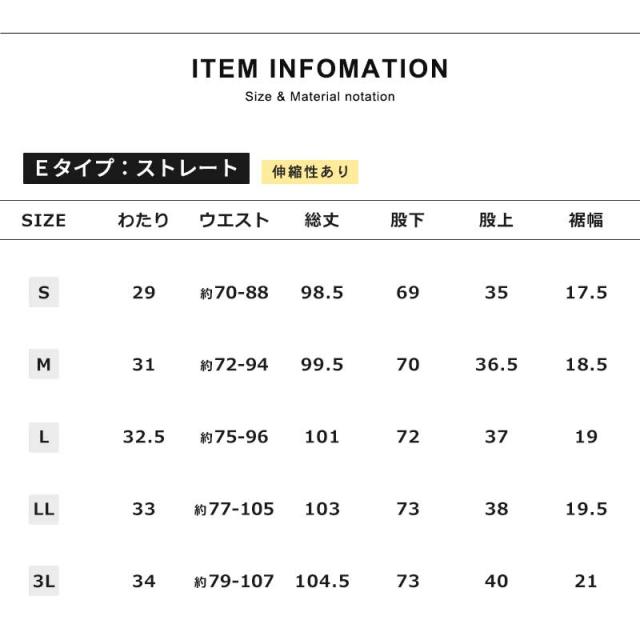
Task: Select the 3L size label
Action: [x=44, y=581]
